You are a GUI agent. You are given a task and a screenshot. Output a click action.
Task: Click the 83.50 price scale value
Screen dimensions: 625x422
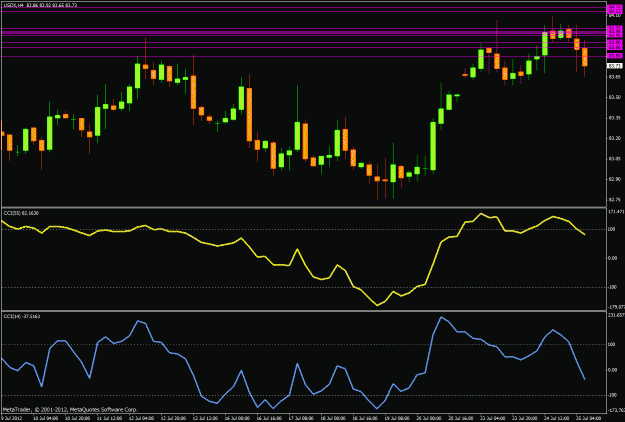[x=614, y=97]
